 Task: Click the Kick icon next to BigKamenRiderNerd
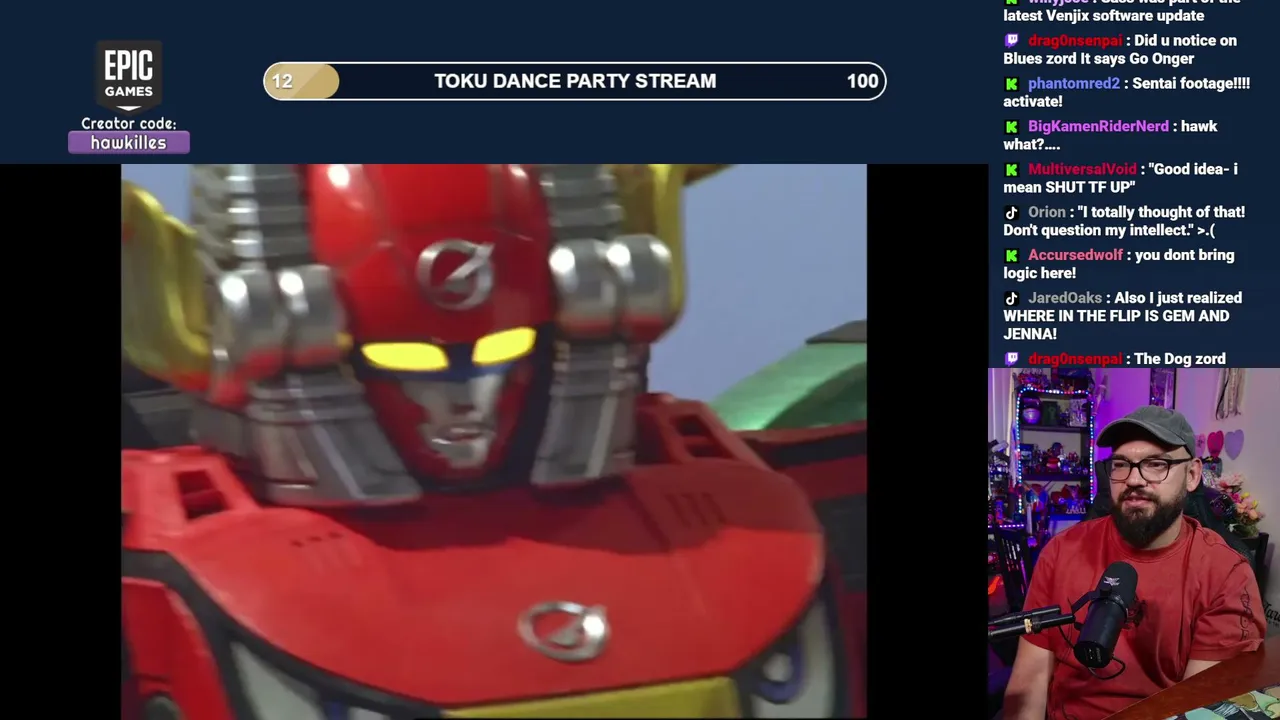[x=1012, y=127]
